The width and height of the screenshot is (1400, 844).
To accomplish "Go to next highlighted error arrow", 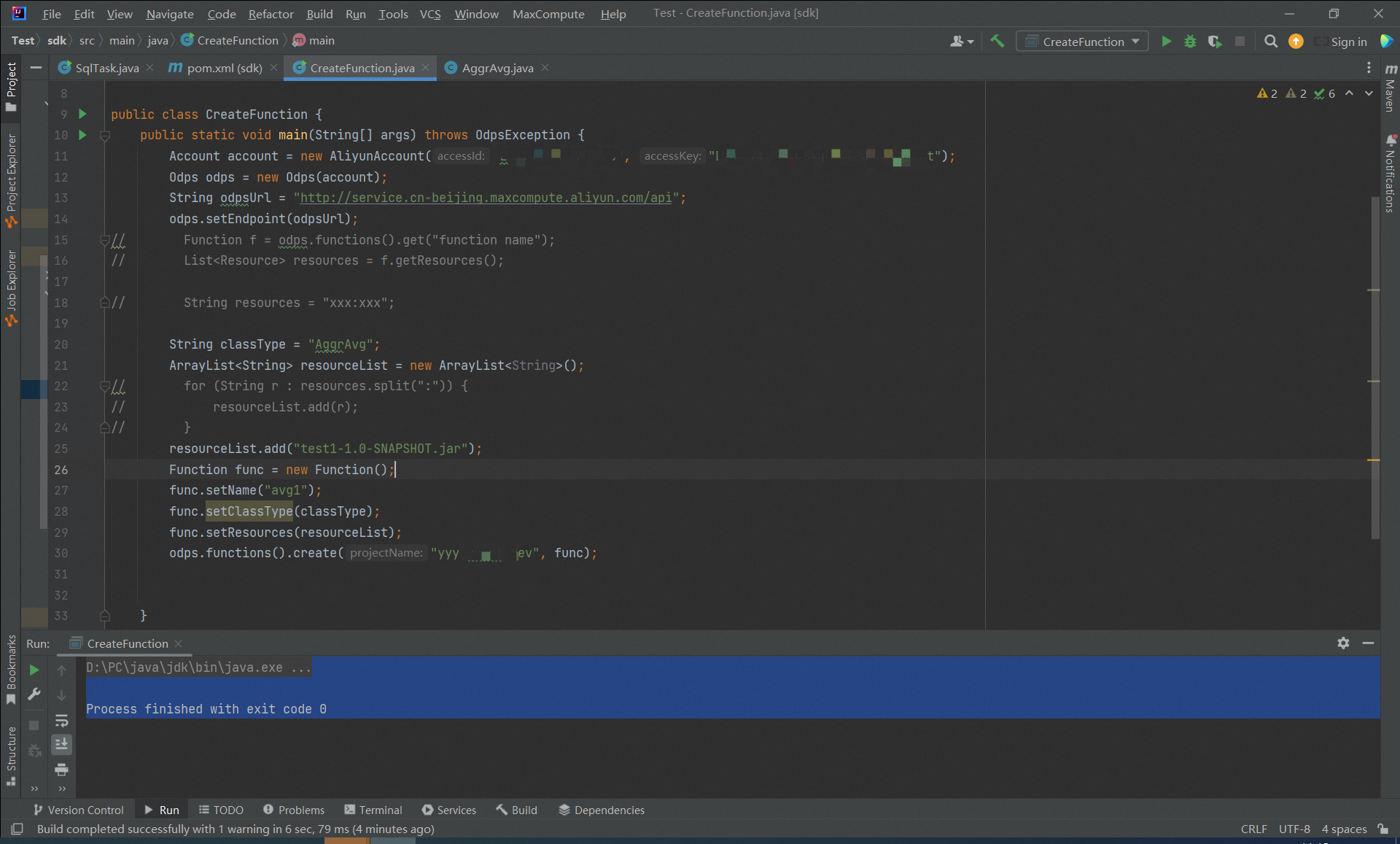I will click(x=1369, y=93).
